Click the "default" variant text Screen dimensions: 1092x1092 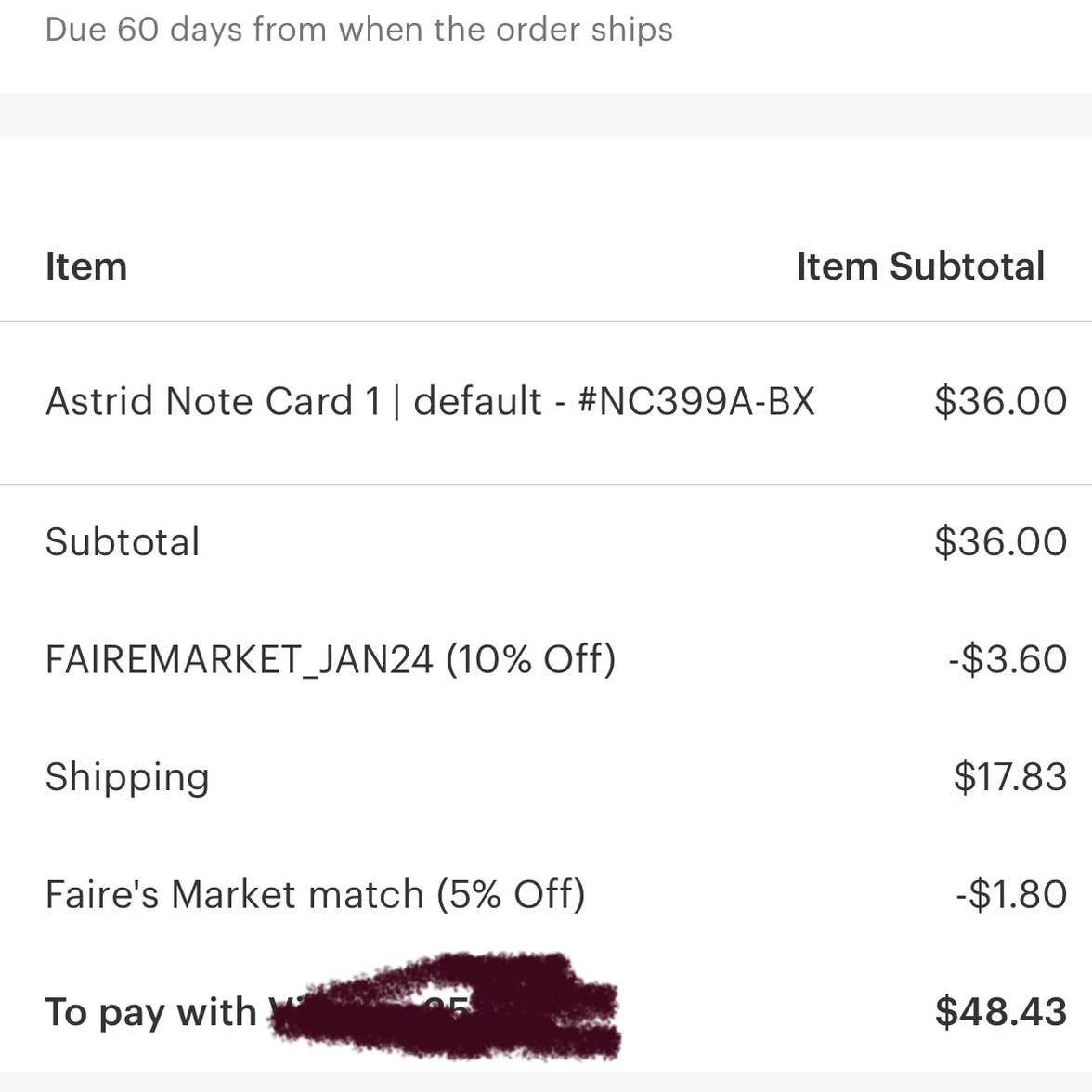coord(477,402)
